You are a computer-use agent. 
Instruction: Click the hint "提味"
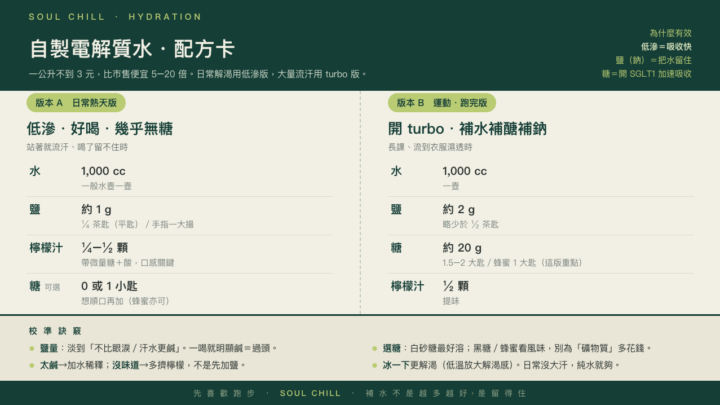451,301
